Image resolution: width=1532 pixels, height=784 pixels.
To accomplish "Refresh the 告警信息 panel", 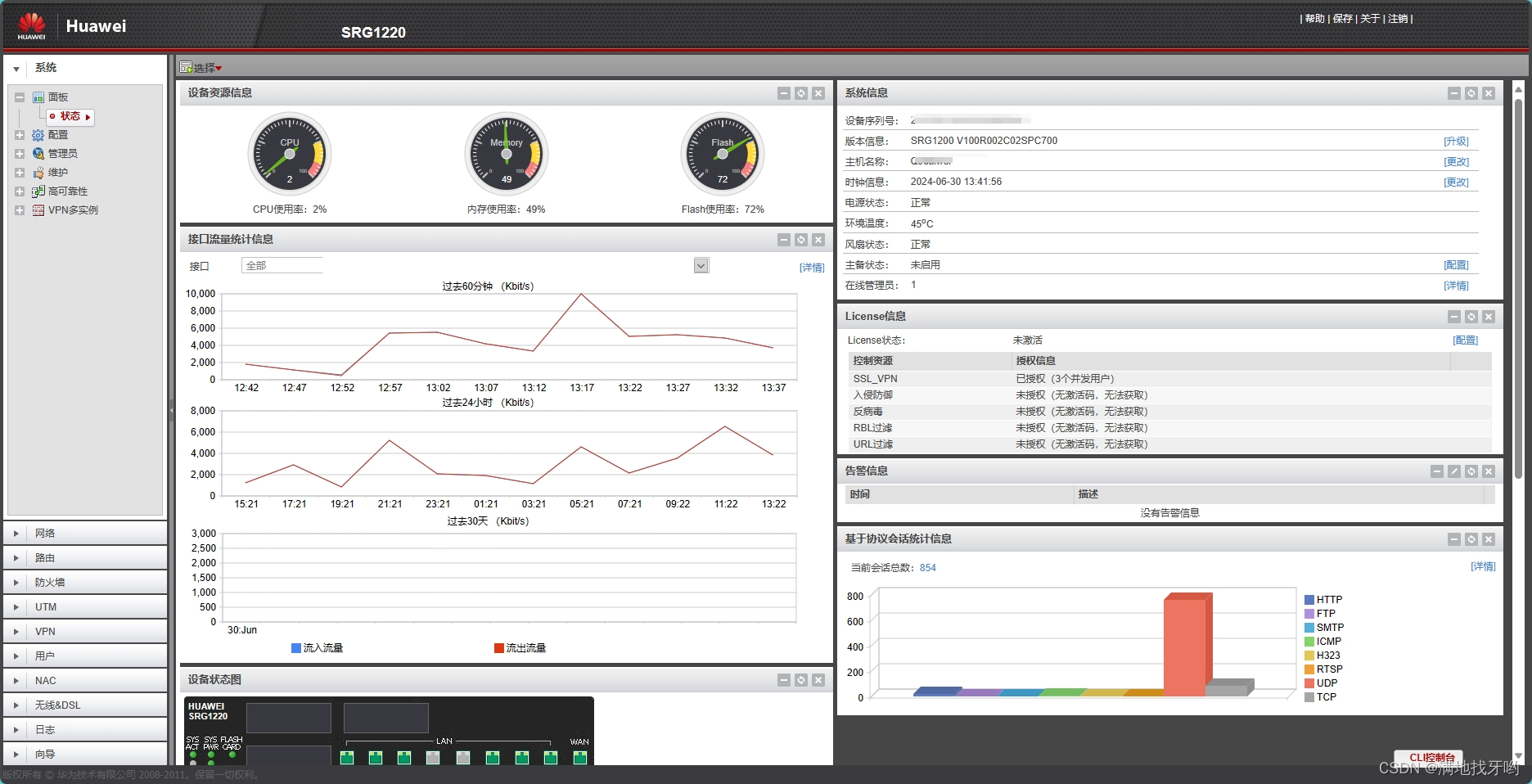I will (x=1471, y=471).
